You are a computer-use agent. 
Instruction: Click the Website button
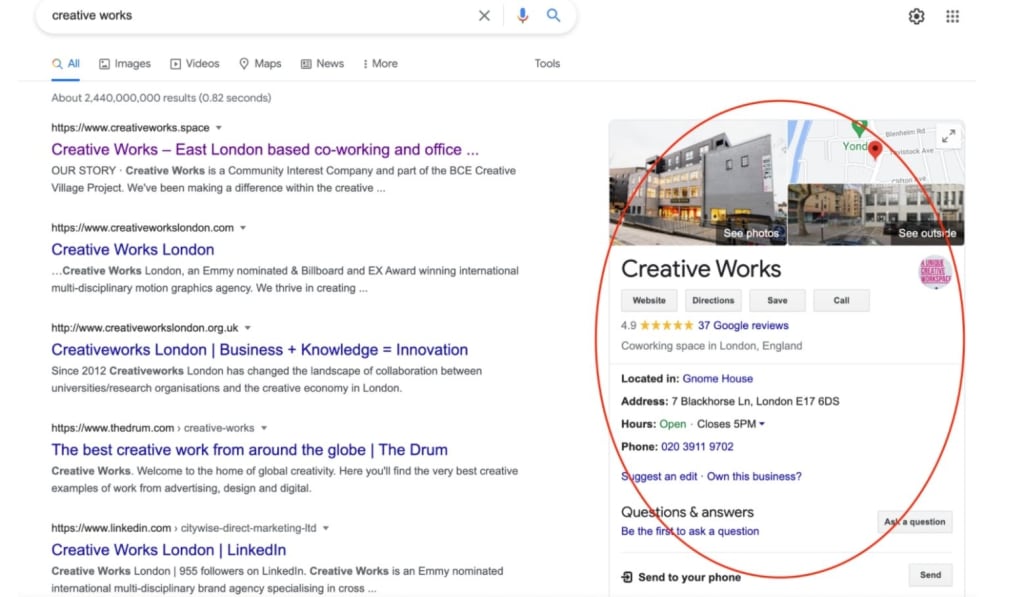coord(649,300)
